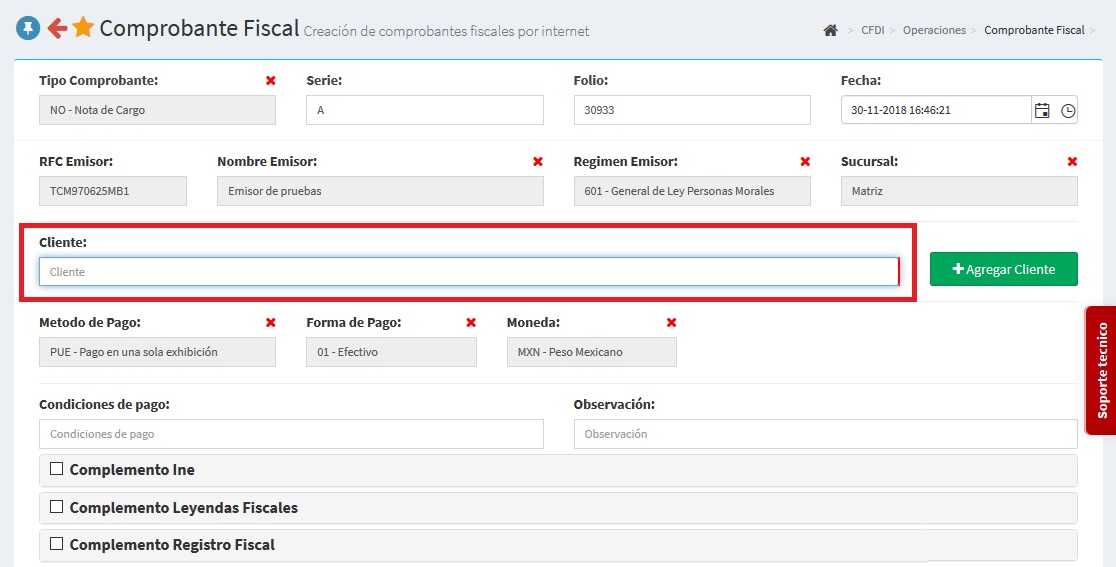This screenshot has width=1116, height=567.
Task: Clear Tipo Comprobante with red X
Action: 271,80
